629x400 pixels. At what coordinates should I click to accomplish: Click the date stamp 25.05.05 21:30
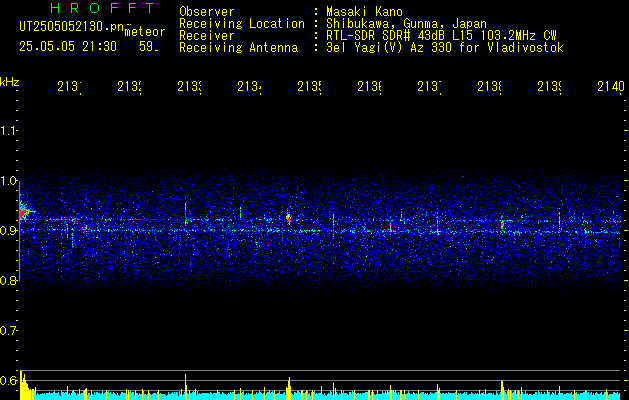click(x=68, y=47)
